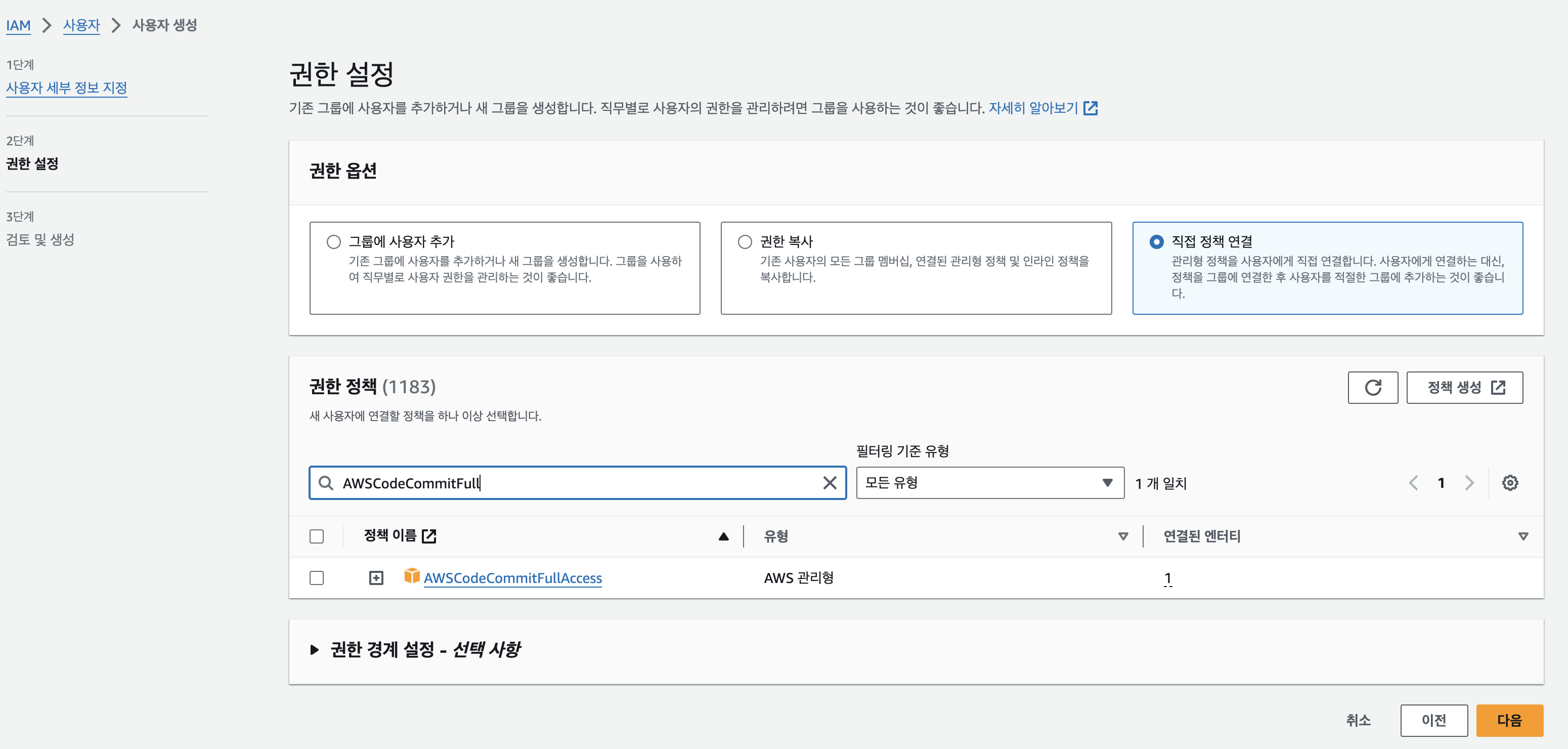Check the select-all policies checkbox
Image resolution: width=1568 pixels, height=749 pixels.
point(317,536)
